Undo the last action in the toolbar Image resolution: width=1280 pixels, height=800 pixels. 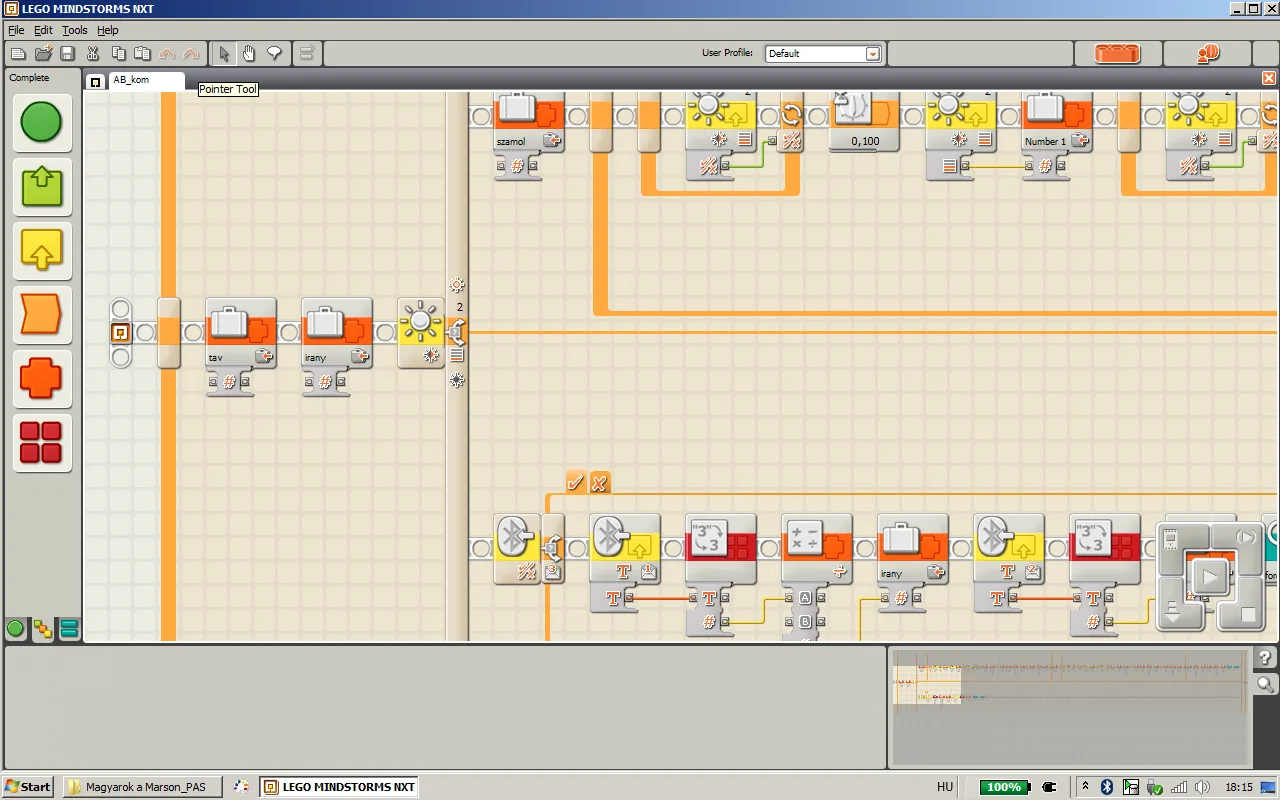(167, 53)
